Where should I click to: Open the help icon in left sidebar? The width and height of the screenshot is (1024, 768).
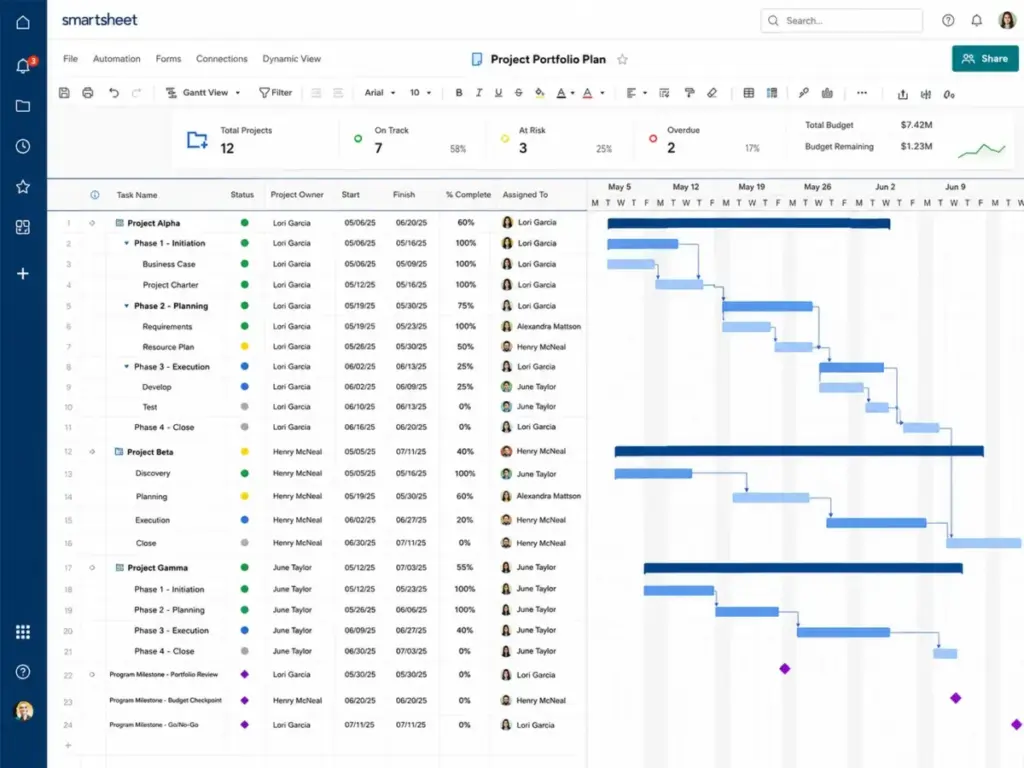tap(23, 671)
